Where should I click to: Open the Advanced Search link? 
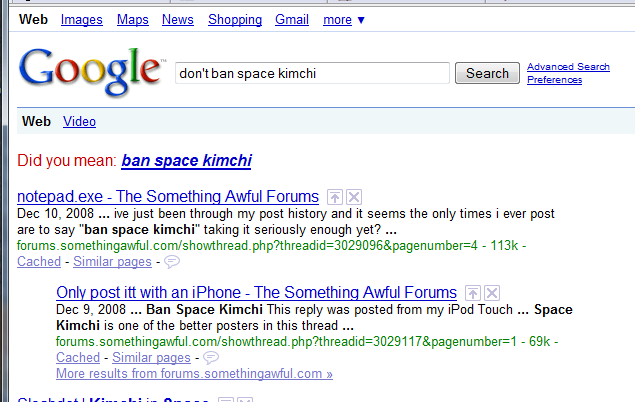[x=568, y=67]
